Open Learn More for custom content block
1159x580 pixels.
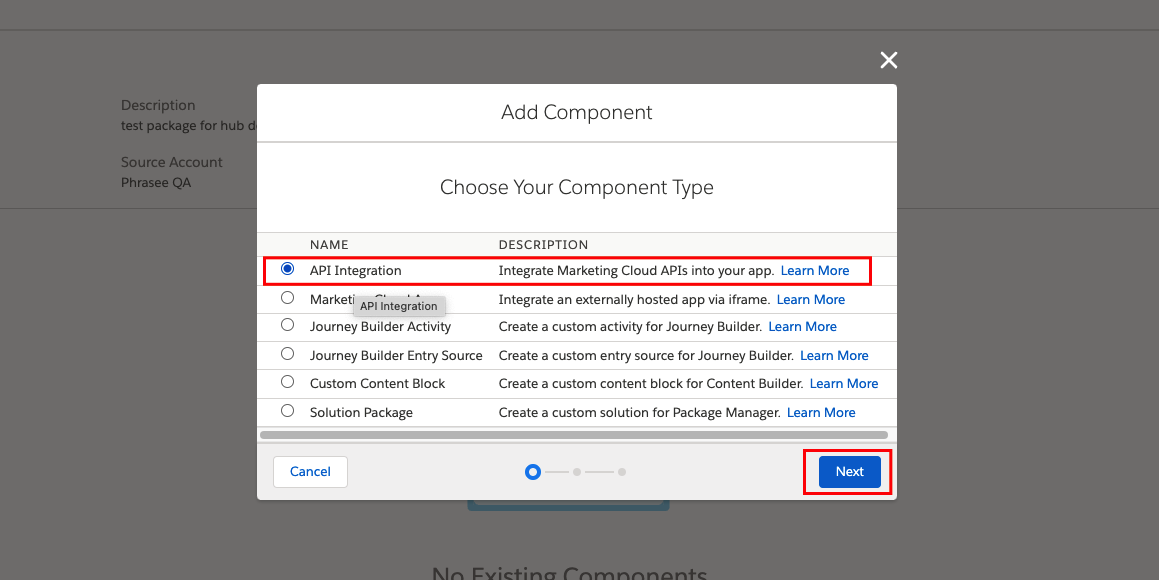(844, 383)
